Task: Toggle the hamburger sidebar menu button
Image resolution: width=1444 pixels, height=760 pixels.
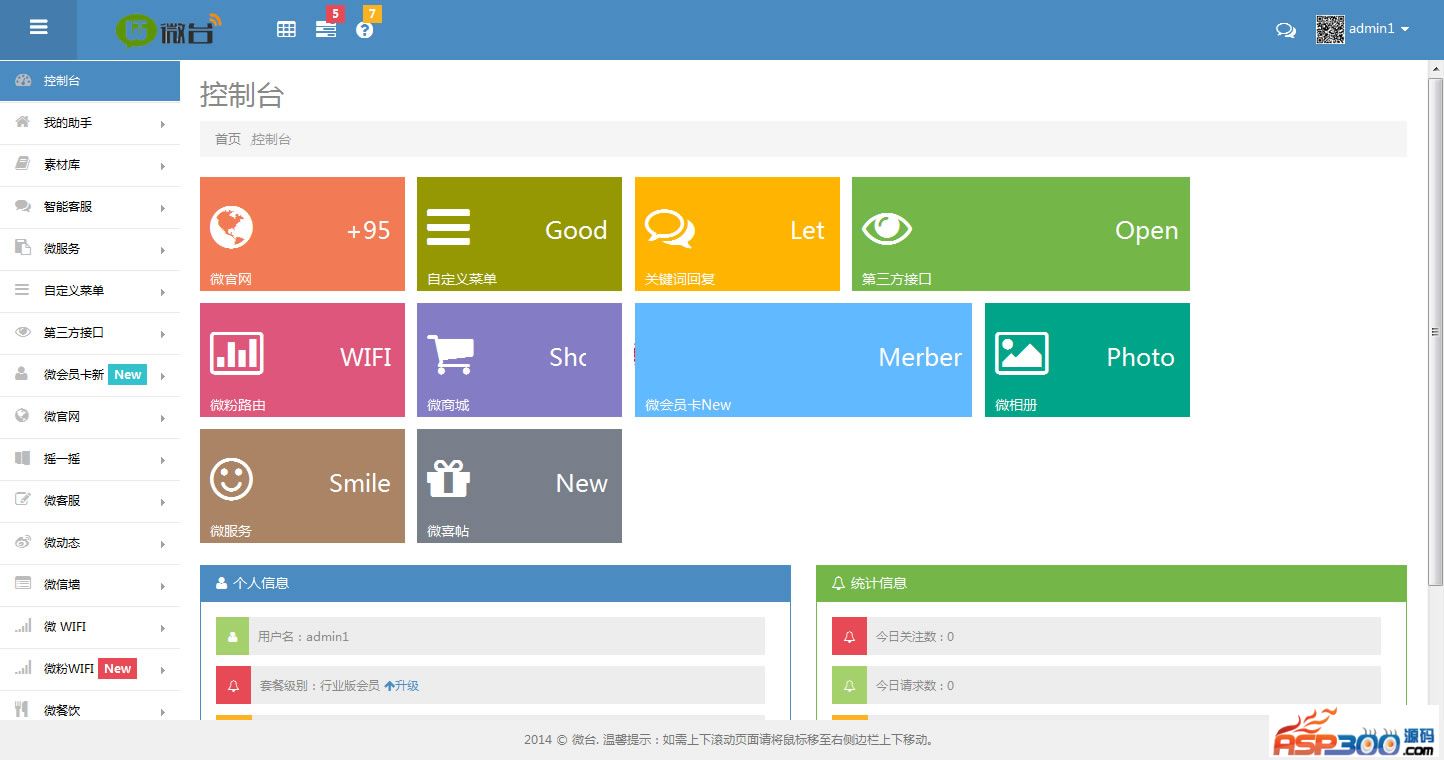Action: click(38, 28)
